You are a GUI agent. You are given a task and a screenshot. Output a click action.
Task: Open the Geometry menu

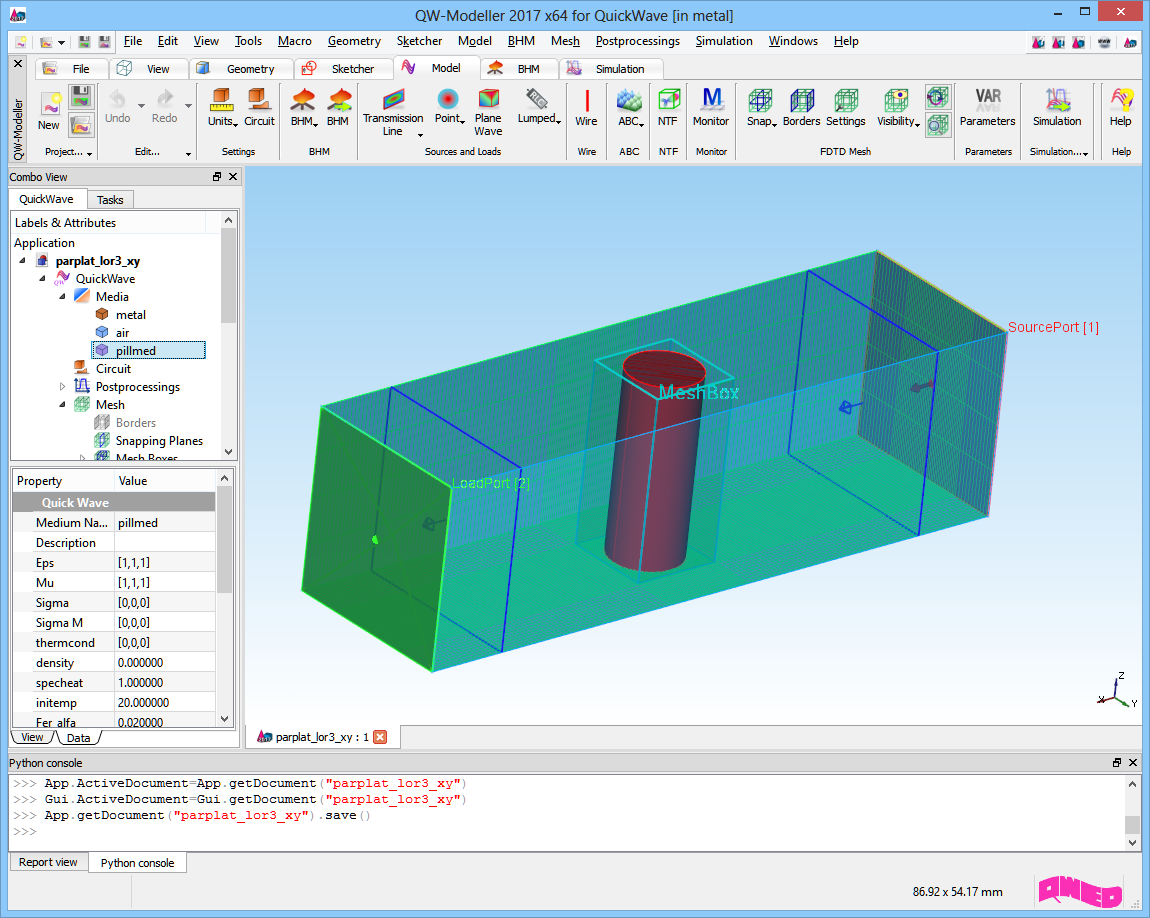point(354,41)
